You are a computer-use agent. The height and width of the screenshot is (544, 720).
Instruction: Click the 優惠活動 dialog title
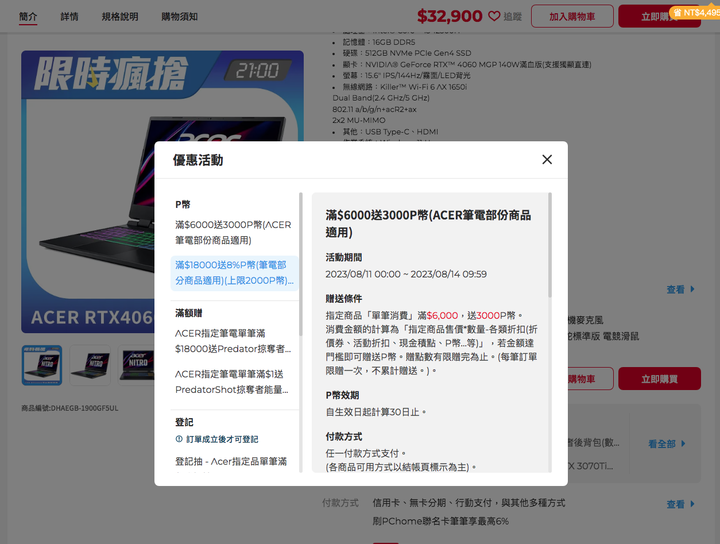[198, 160]
